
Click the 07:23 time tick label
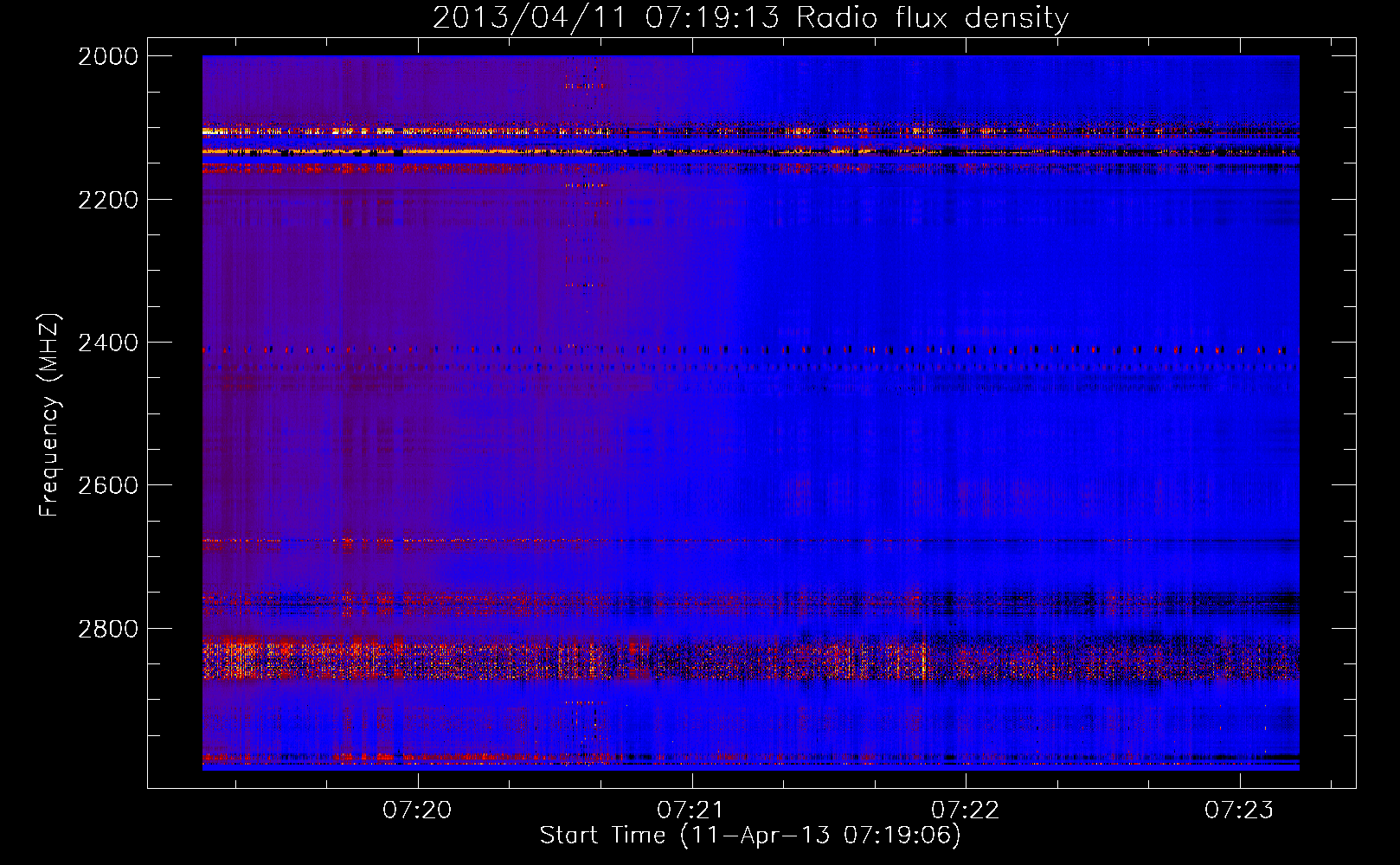point(1239,811)
